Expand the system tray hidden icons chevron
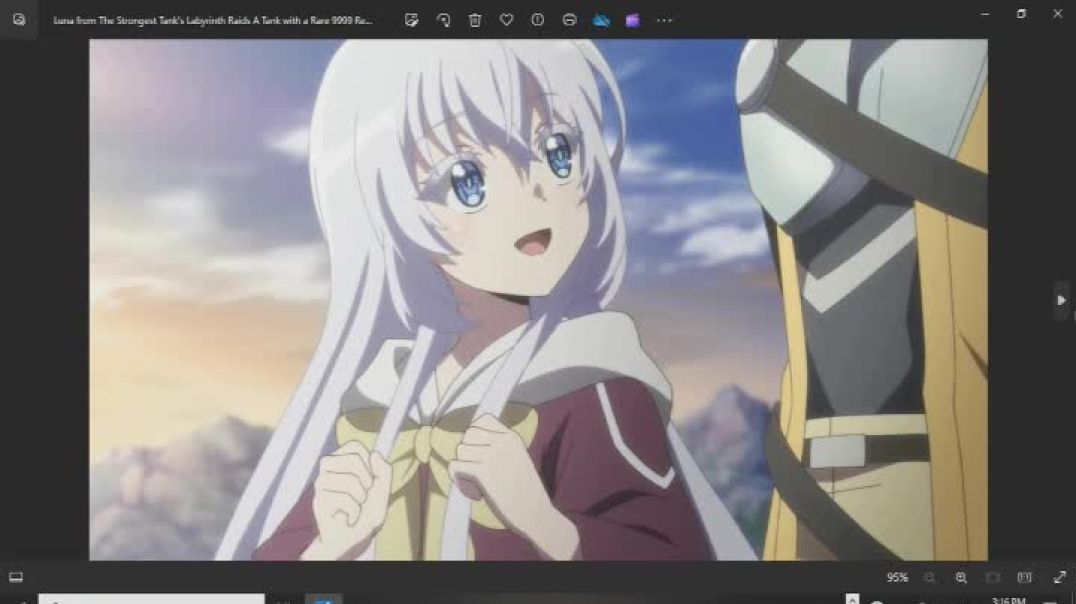The image size is (1076, 604). [x=852, y=599]
